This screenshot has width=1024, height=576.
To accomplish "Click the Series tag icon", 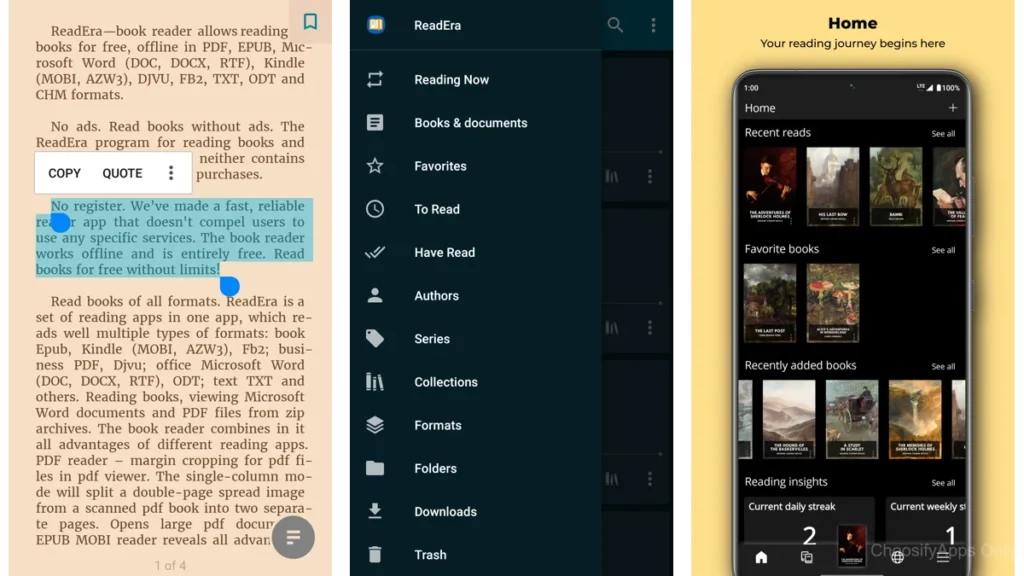I will point(374,338).
